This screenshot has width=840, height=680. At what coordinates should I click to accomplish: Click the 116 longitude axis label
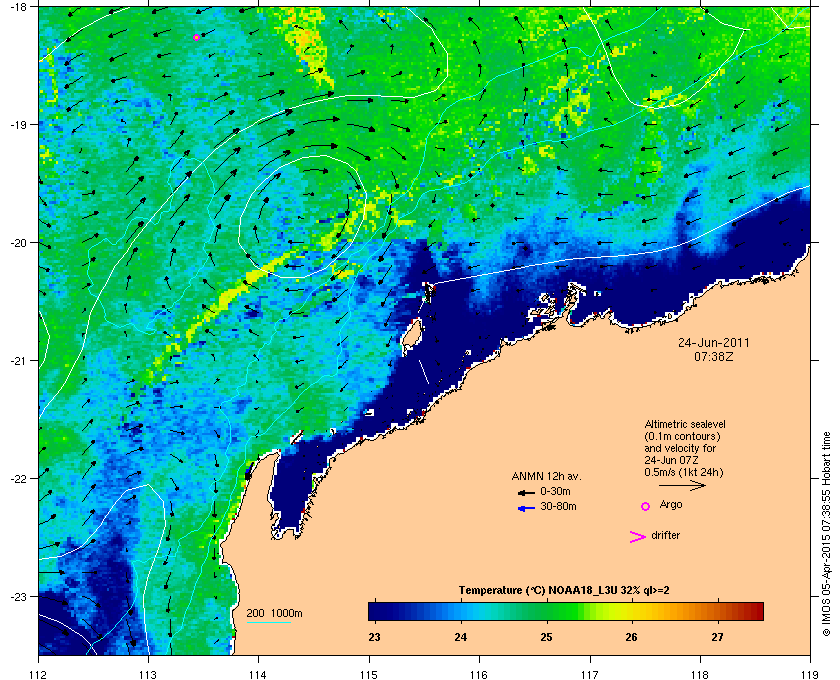click(479, 675)
